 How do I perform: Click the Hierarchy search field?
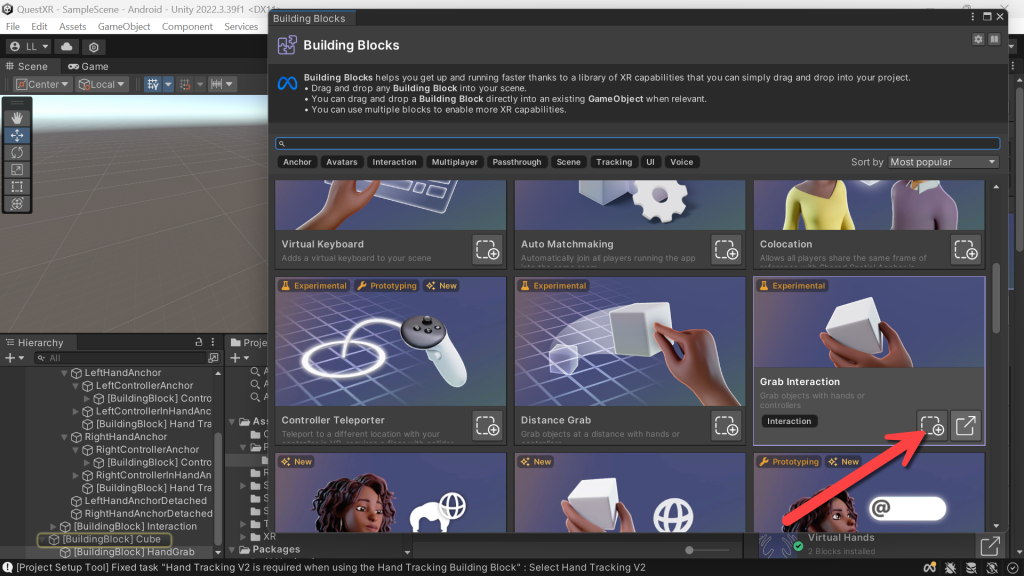[x=120, y=358]
